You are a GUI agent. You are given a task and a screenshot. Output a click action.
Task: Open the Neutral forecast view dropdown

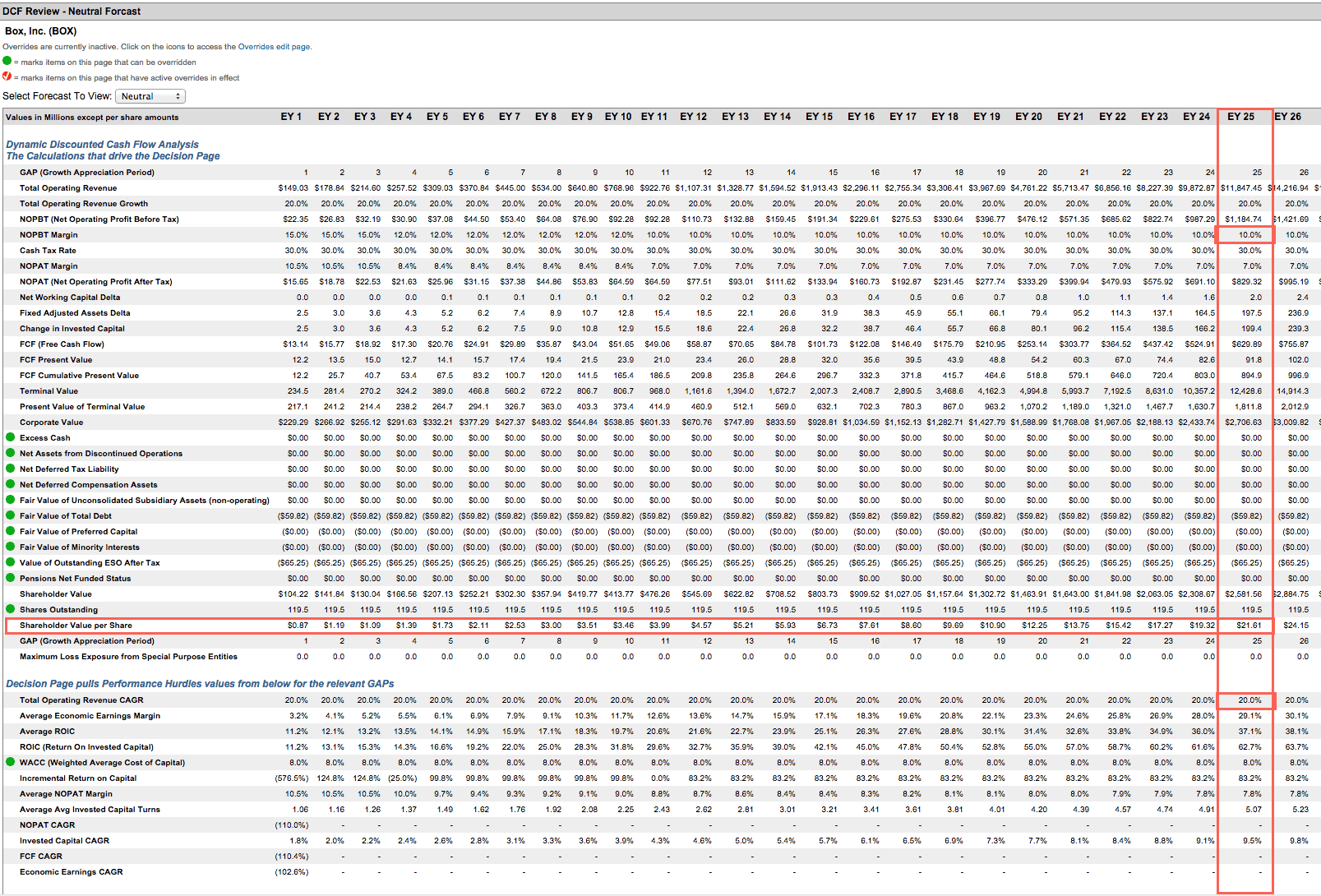pos(150,96)
